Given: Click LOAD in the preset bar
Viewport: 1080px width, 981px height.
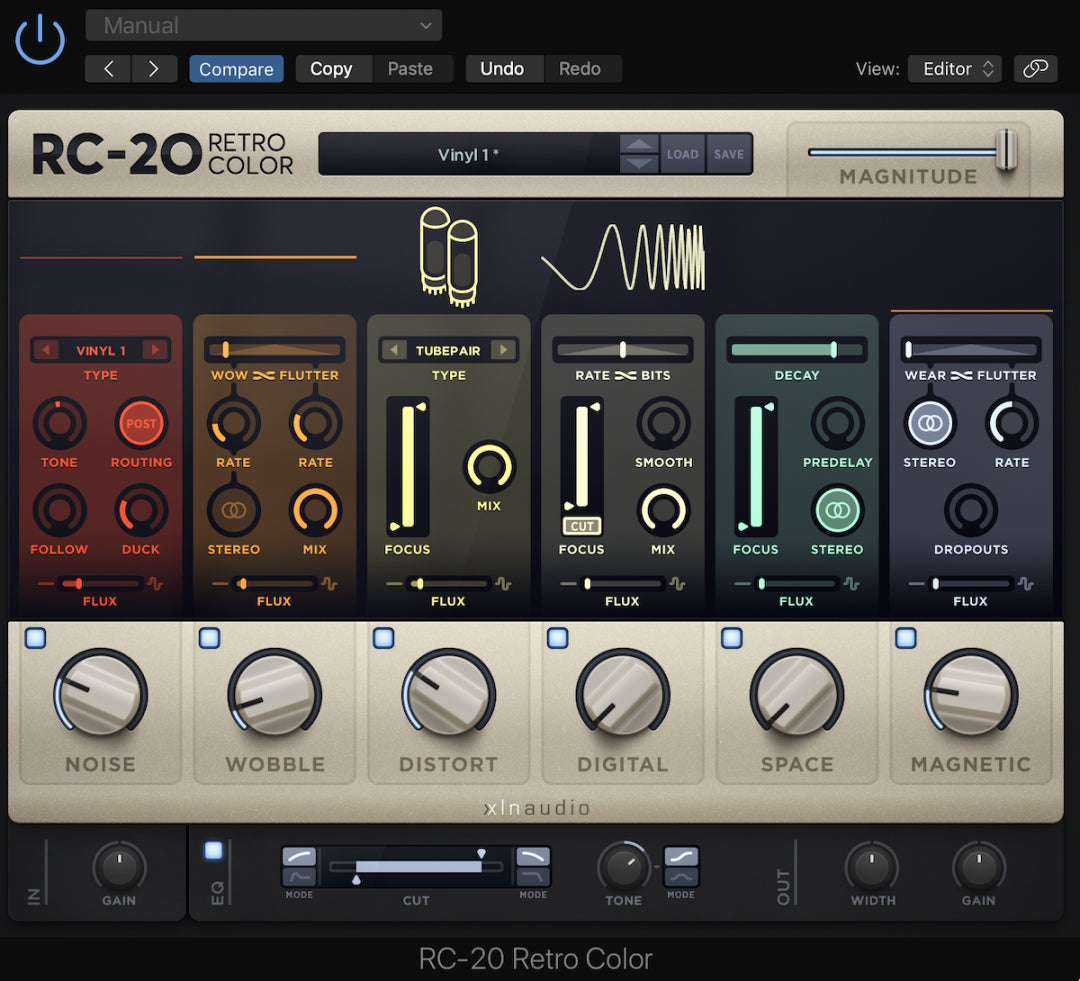Looking at the screenshot, I should (x=683, y=154).
